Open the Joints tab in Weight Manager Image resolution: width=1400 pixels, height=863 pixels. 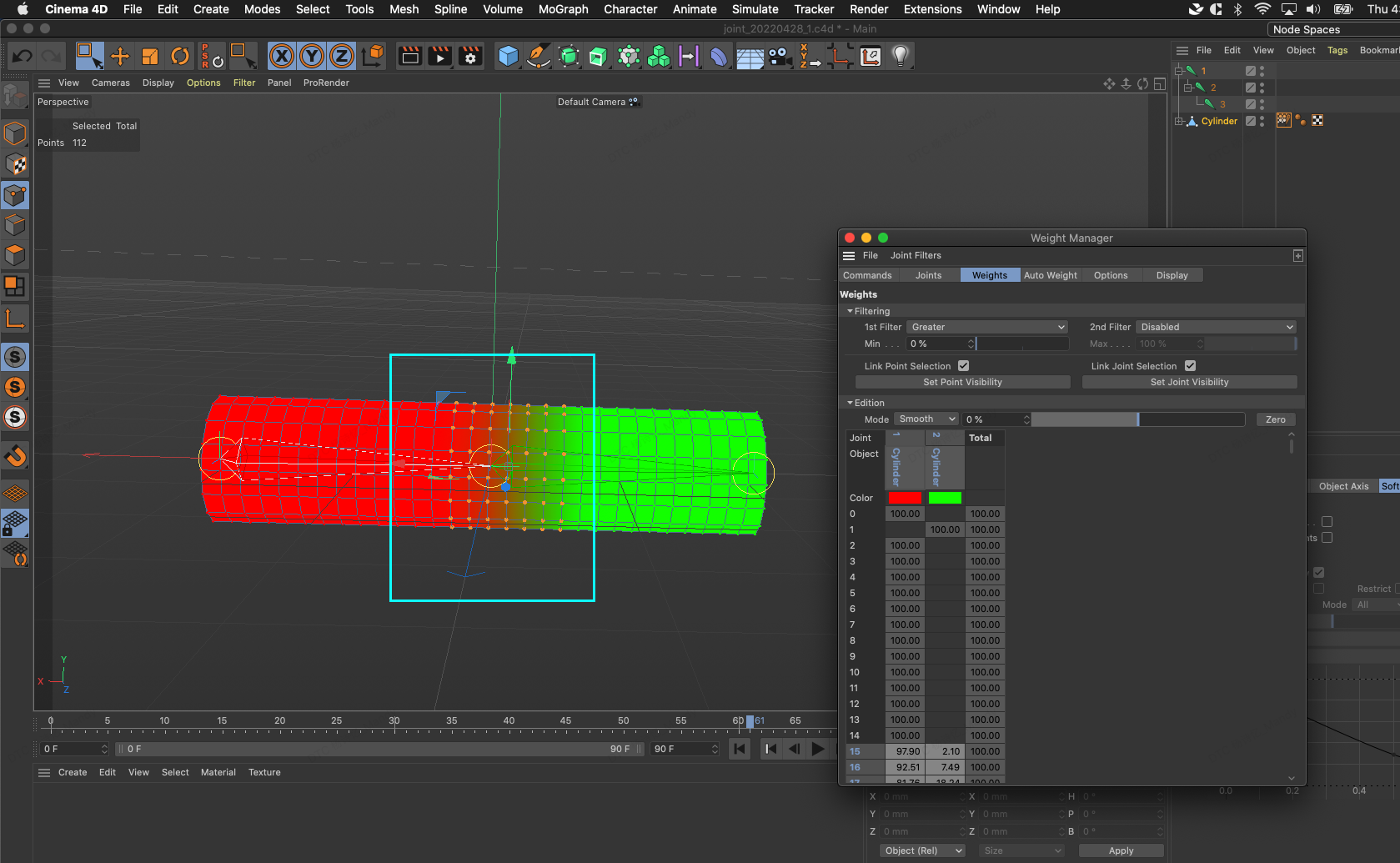(x=928, y=275)
